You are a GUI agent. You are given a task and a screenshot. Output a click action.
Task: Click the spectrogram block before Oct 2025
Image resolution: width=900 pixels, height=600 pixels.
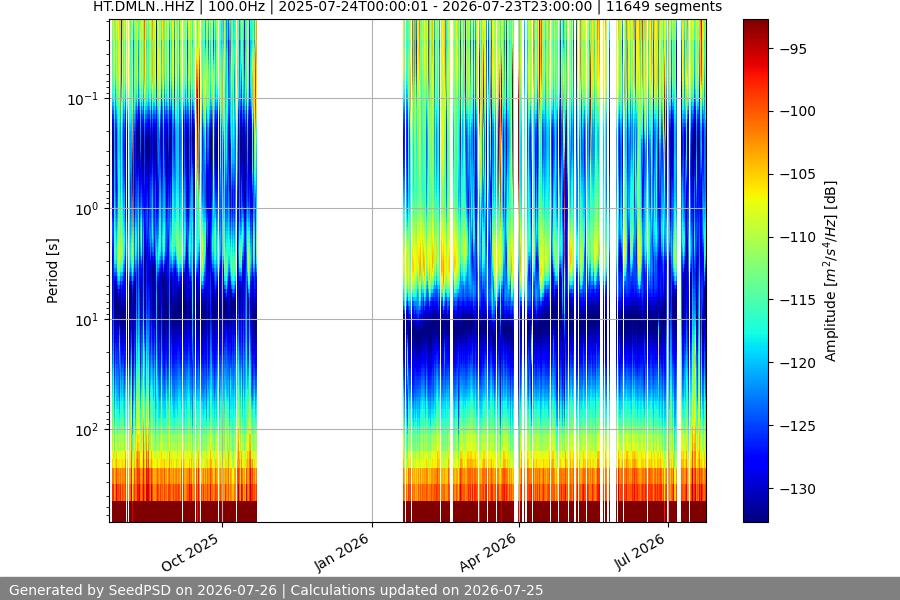pos(184,271)
